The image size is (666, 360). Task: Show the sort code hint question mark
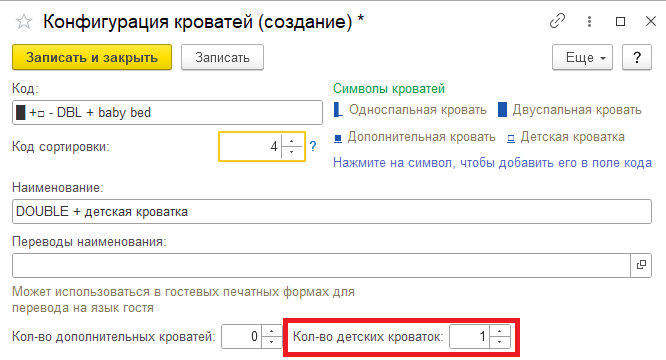click(313, 146)
